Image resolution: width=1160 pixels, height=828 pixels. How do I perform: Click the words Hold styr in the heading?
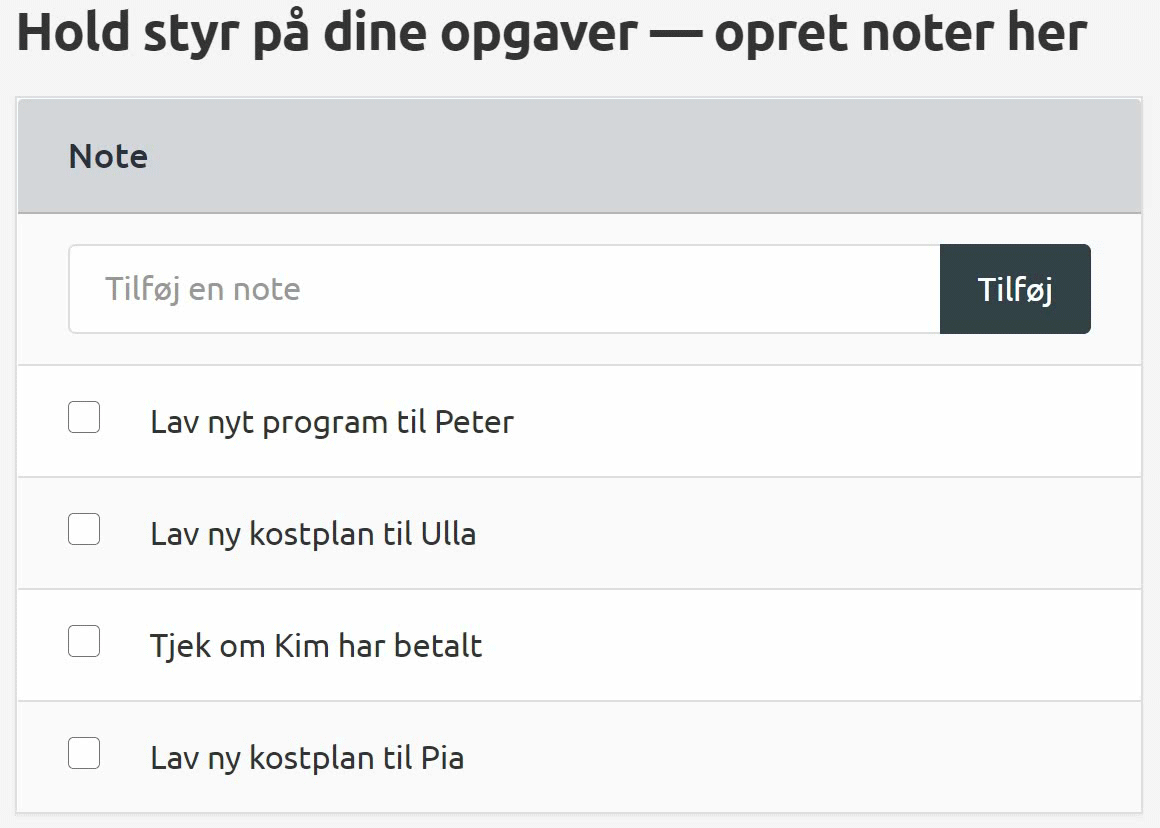click(x=122, y=32)
